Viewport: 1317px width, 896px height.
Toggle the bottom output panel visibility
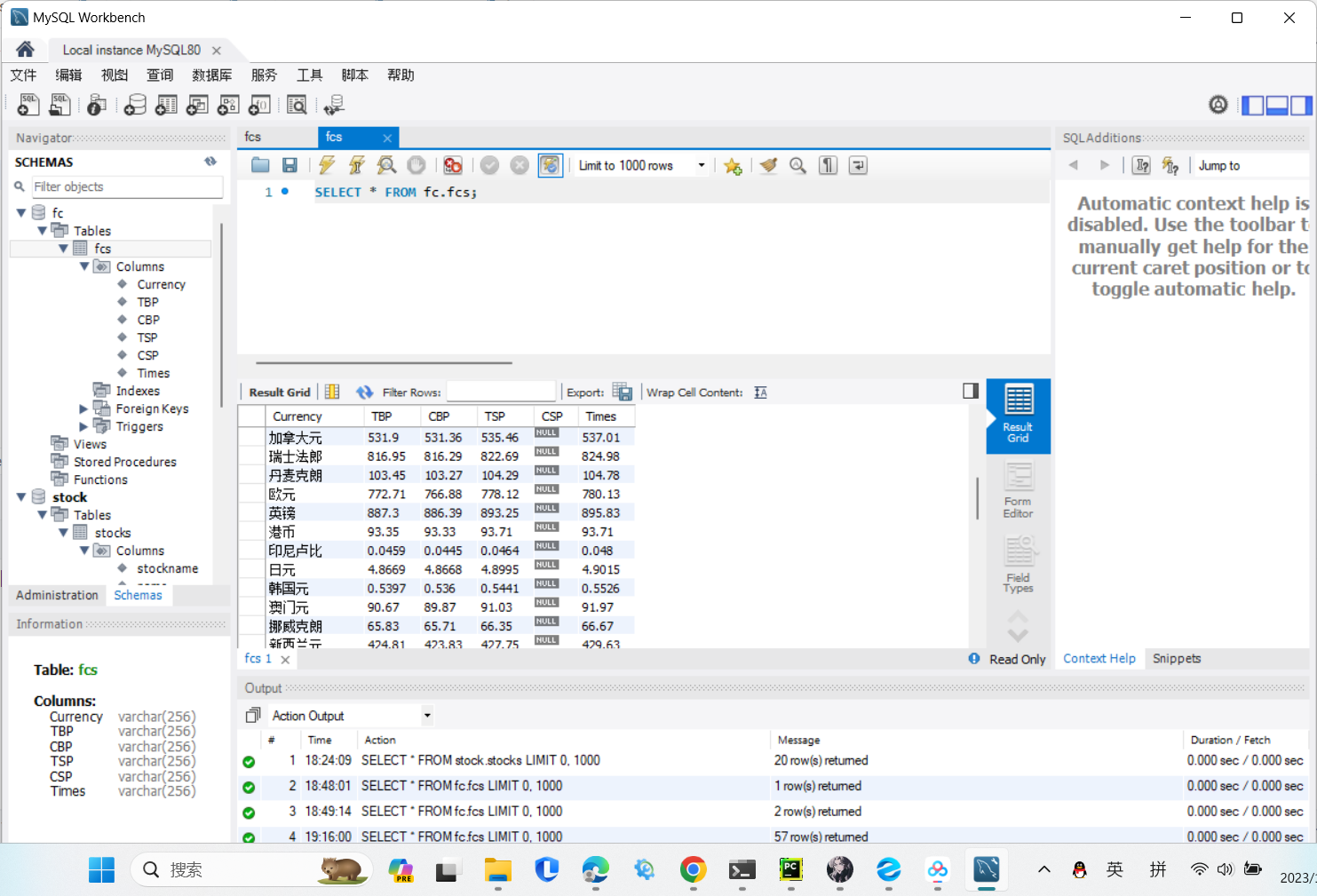pos(1277,105)
